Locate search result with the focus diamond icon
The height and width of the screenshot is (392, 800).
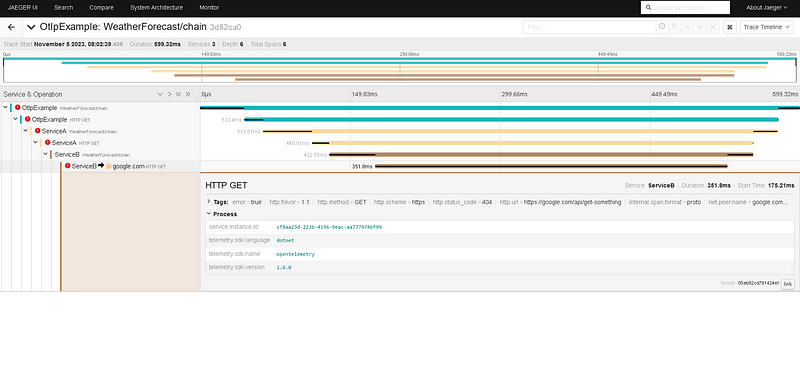click(x=674, y=27)
